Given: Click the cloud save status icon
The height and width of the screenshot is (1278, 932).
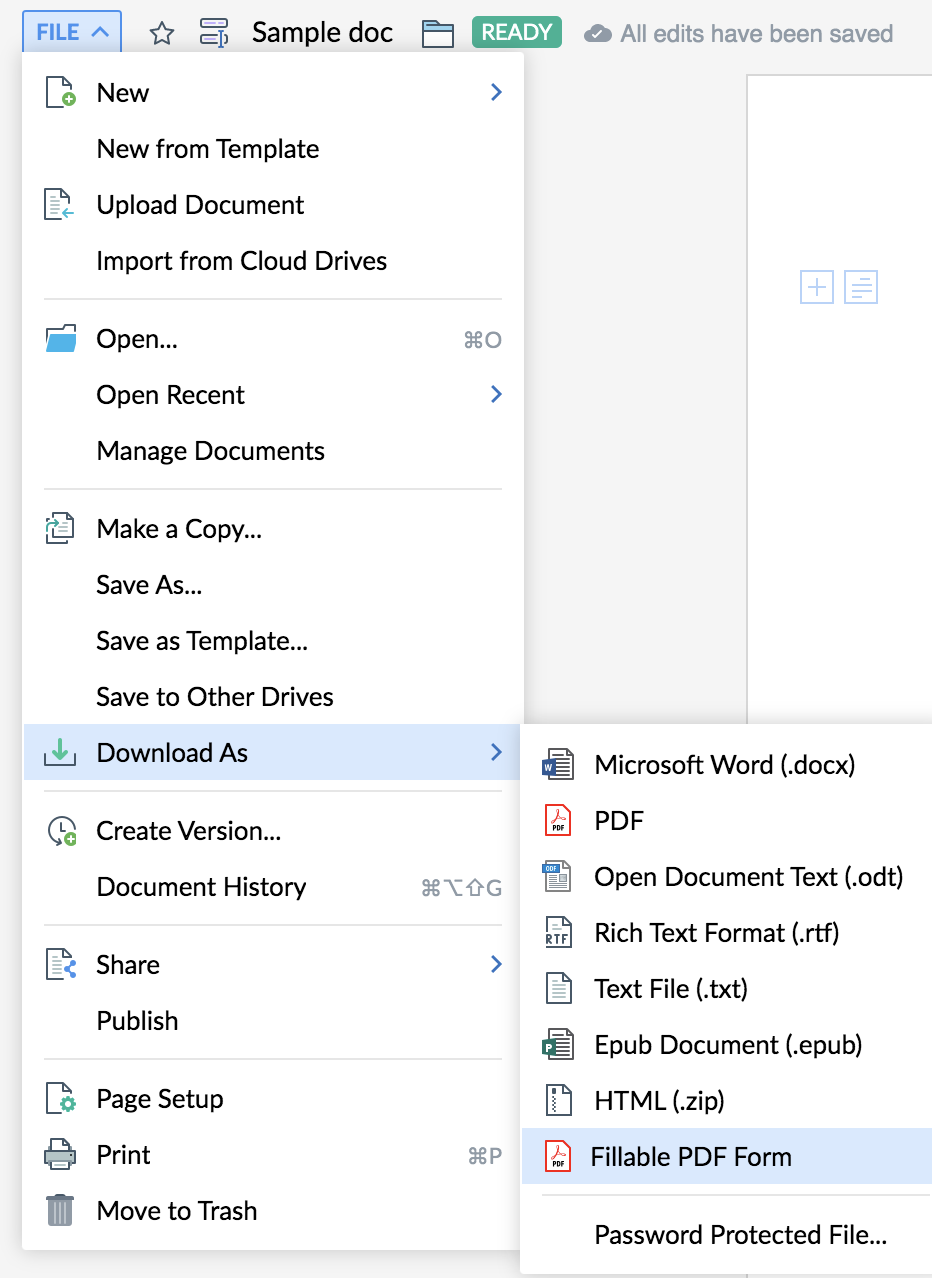Looking at the screenshot, I should pyautogui.click(x=598, y=33).
